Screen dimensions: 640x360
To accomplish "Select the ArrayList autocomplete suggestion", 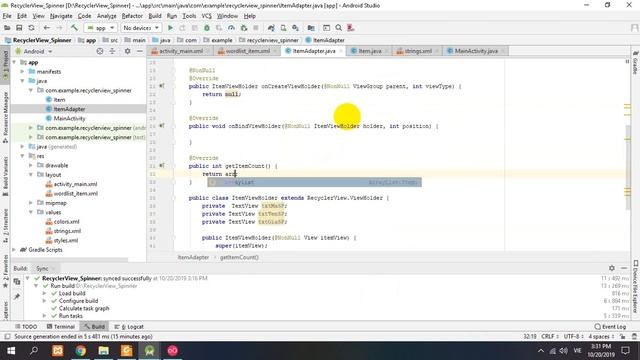I will point(314,182).
